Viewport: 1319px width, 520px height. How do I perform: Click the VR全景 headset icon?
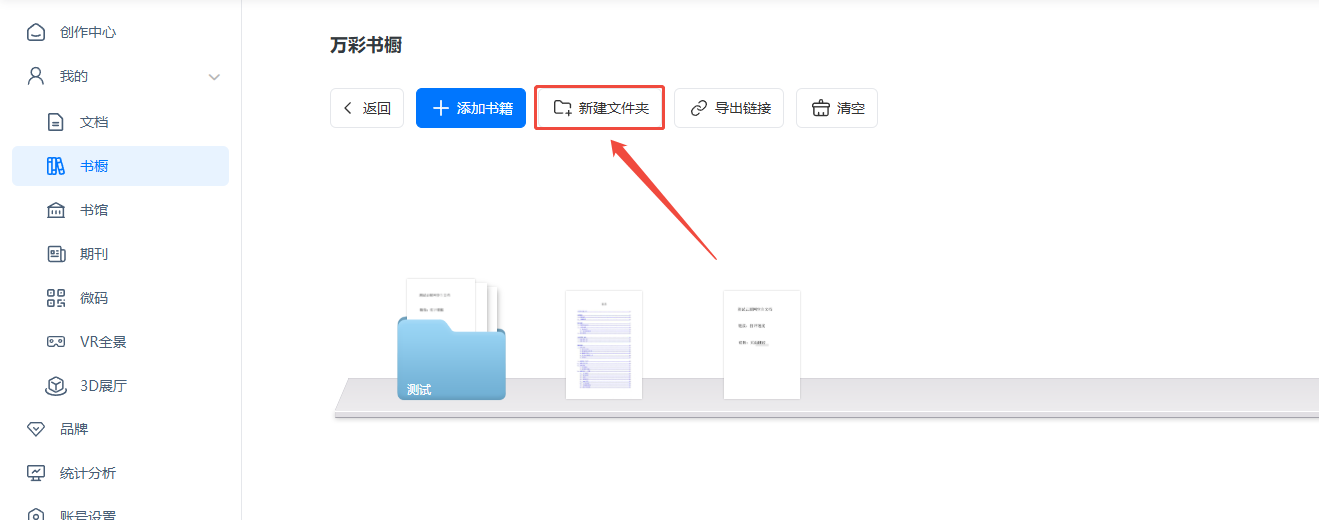(x=57, y=342)
